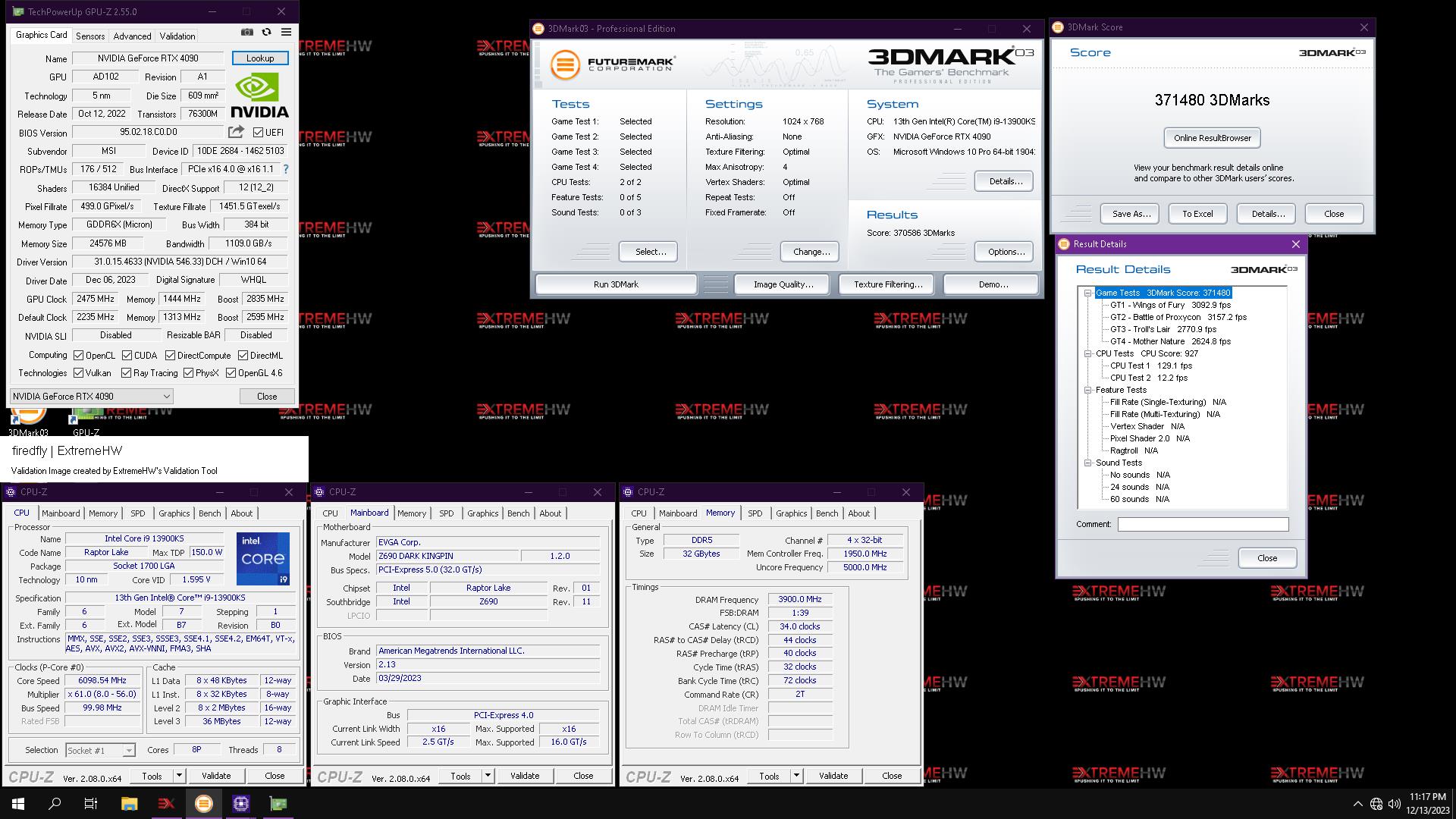Open the GPU-Z hamburger menu
Image resolution: width=1456 pixels, height=819 pixels.
(x=286, y=33)
